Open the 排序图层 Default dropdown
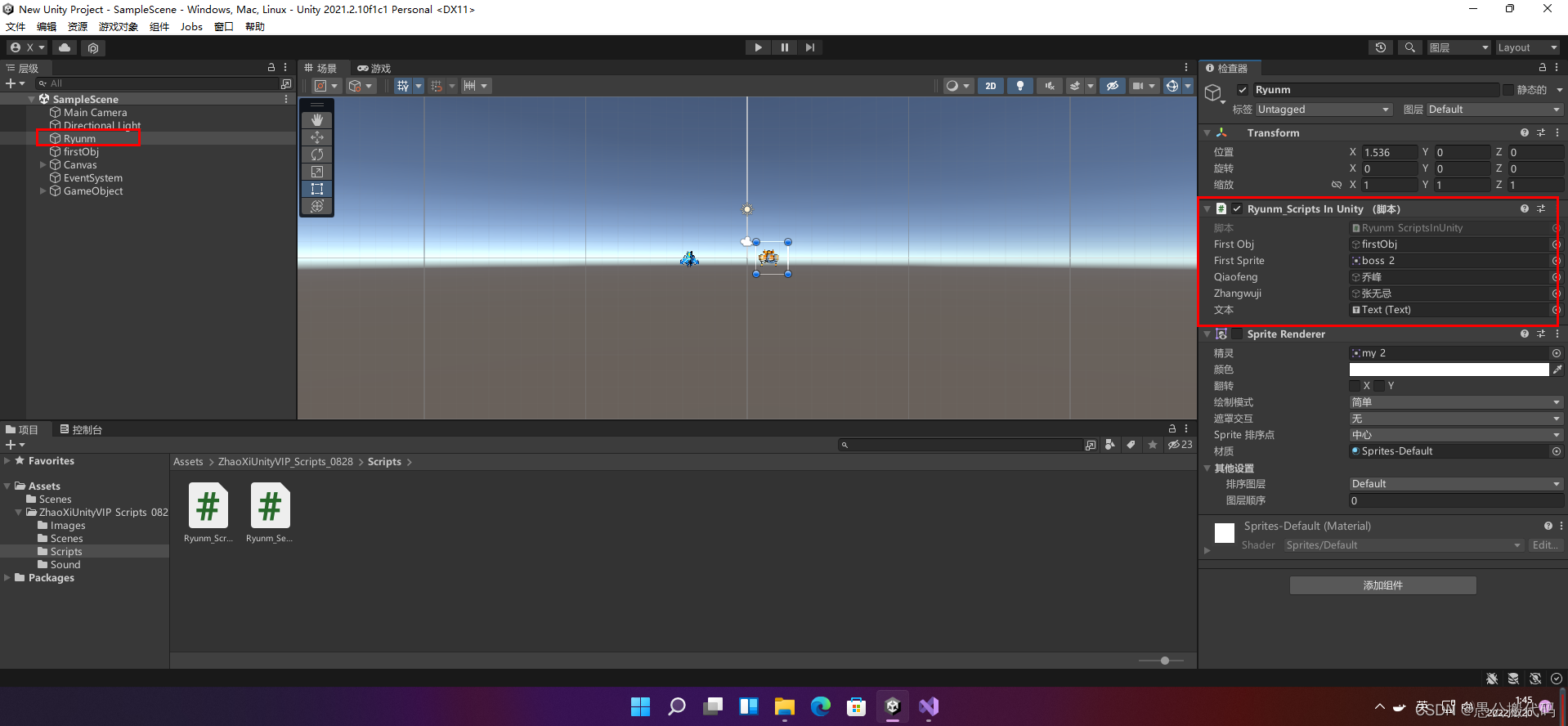1568x726 pixels. tap(1455, 484)
